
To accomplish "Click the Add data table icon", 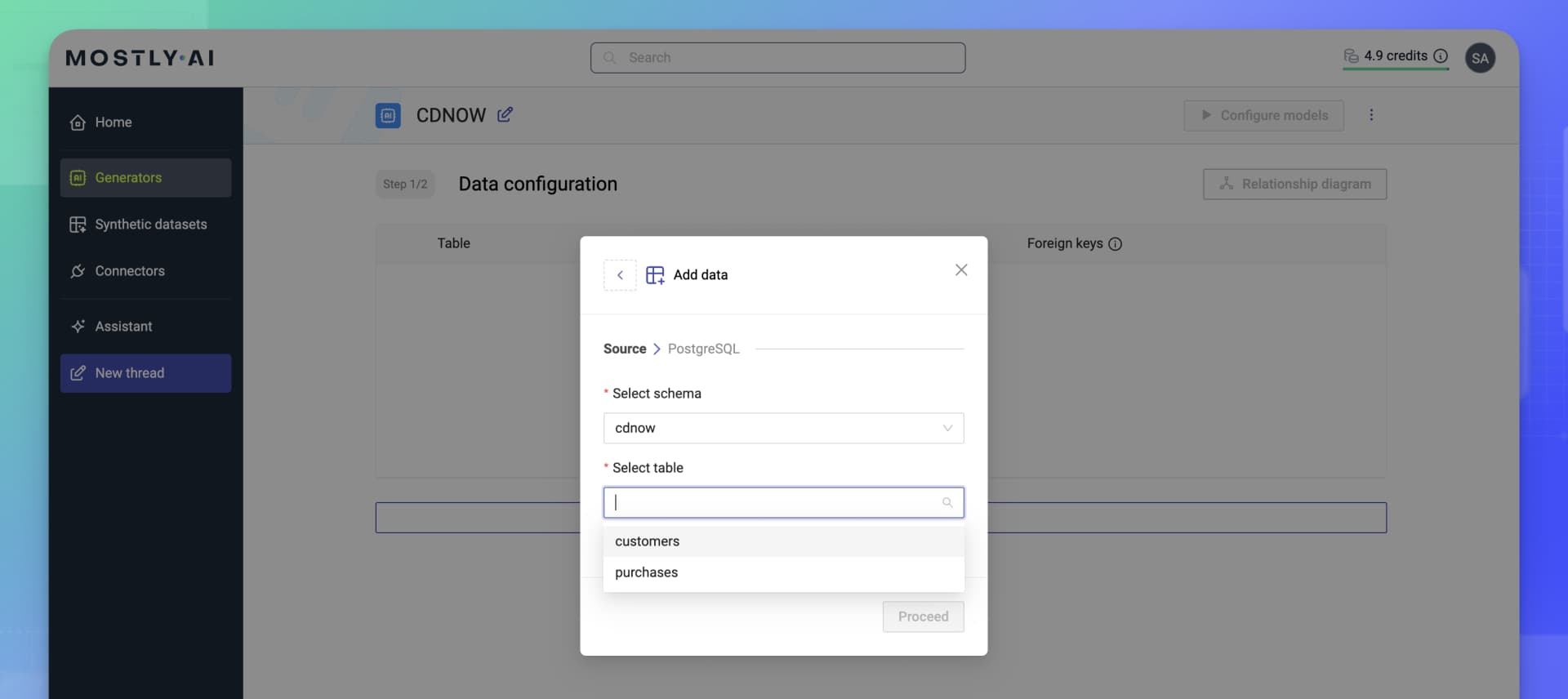I will [655, 275].
